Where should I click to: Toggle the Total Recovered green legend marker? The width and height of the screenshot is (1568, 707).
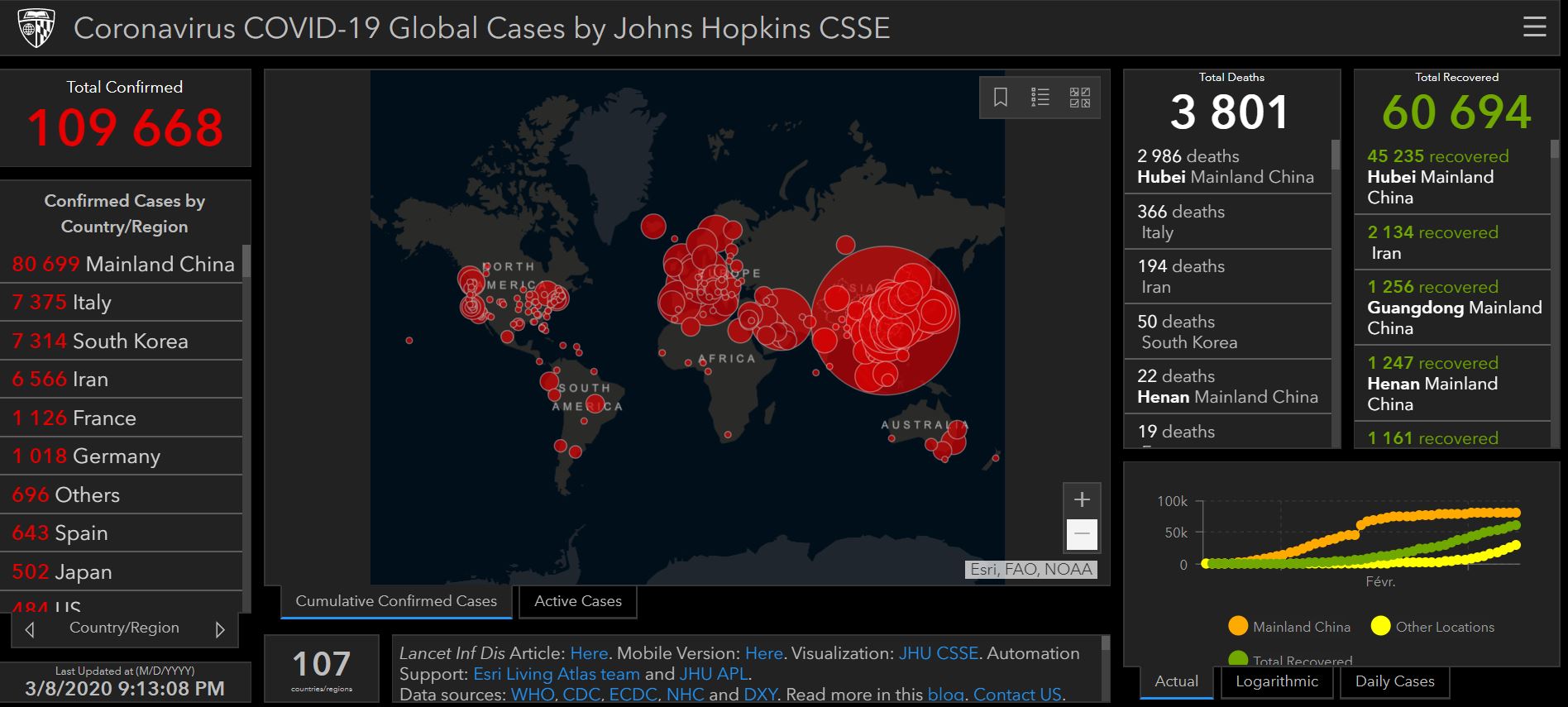(x=1237, y=659)
